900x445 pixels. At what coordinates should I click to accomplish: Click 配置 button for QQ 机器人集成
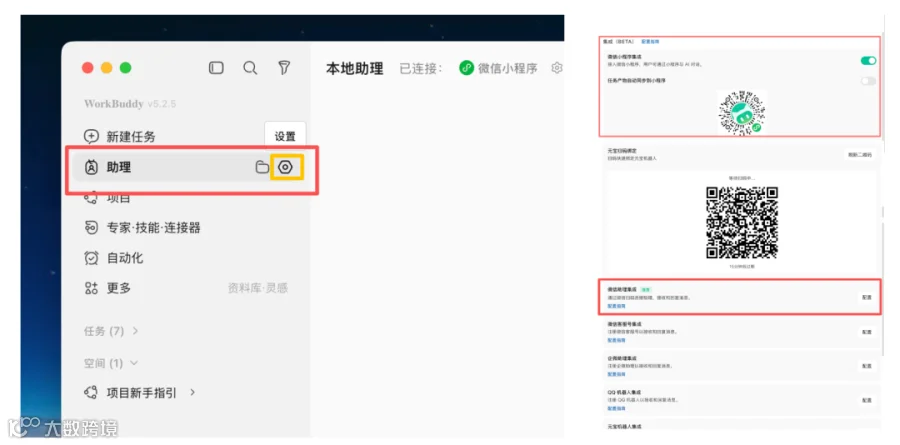click(867, 400)
